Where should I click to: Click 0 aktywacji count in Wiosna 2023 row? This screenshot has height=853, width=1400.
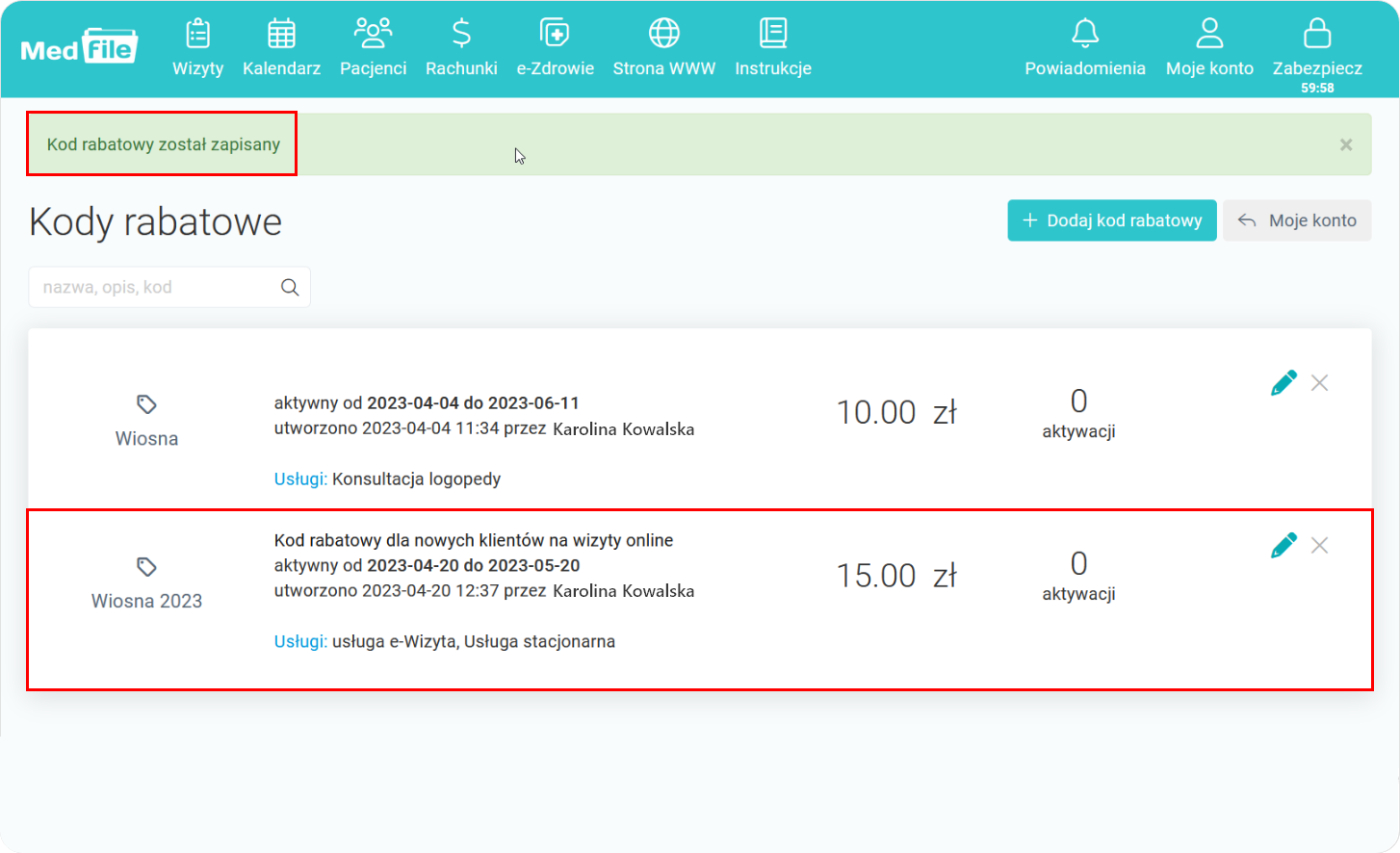coord(1078,576)
